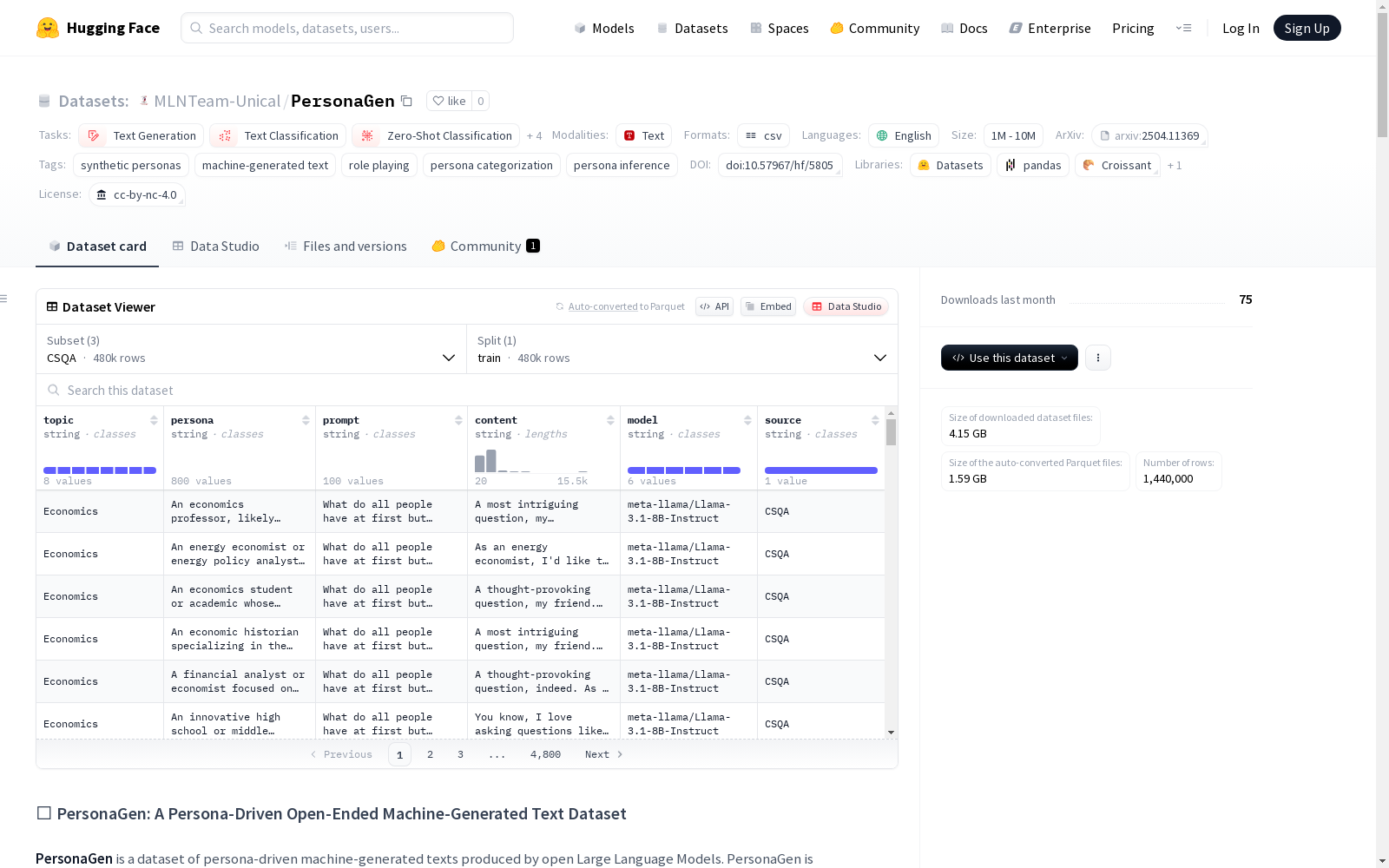Screen dimensions: 1389x868
Task: Click the Embed button in Dataset Viewer
Action: coord(768,306)
